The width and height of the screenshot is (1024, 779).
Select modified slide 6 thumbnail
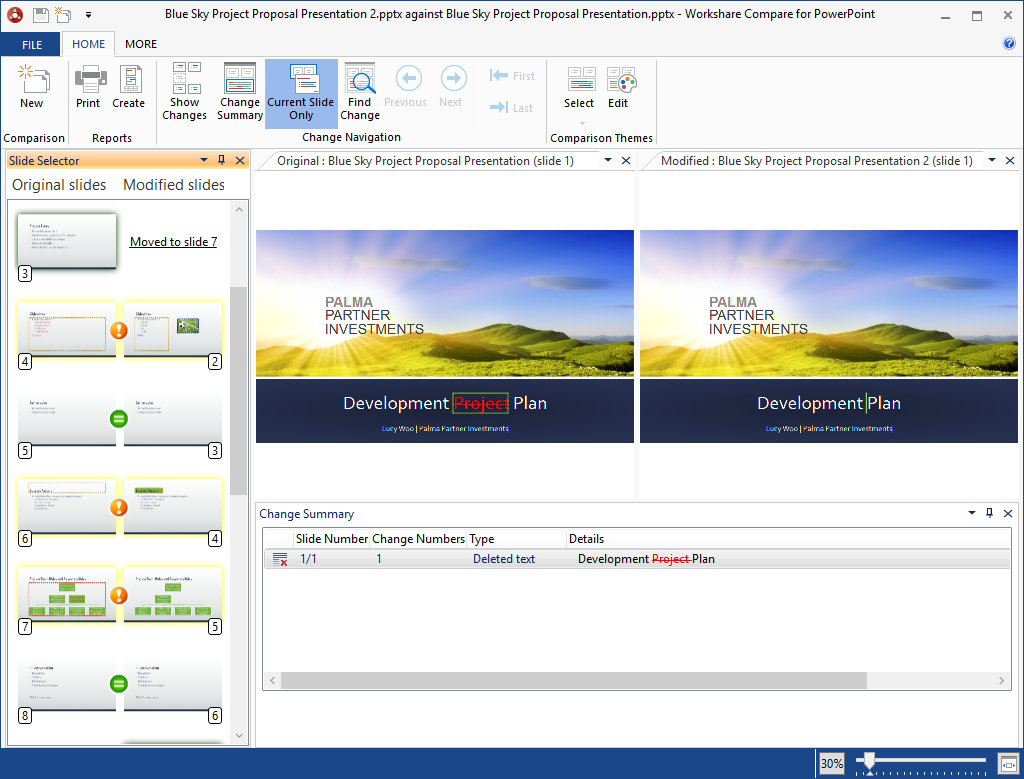[x=173, y=683]
